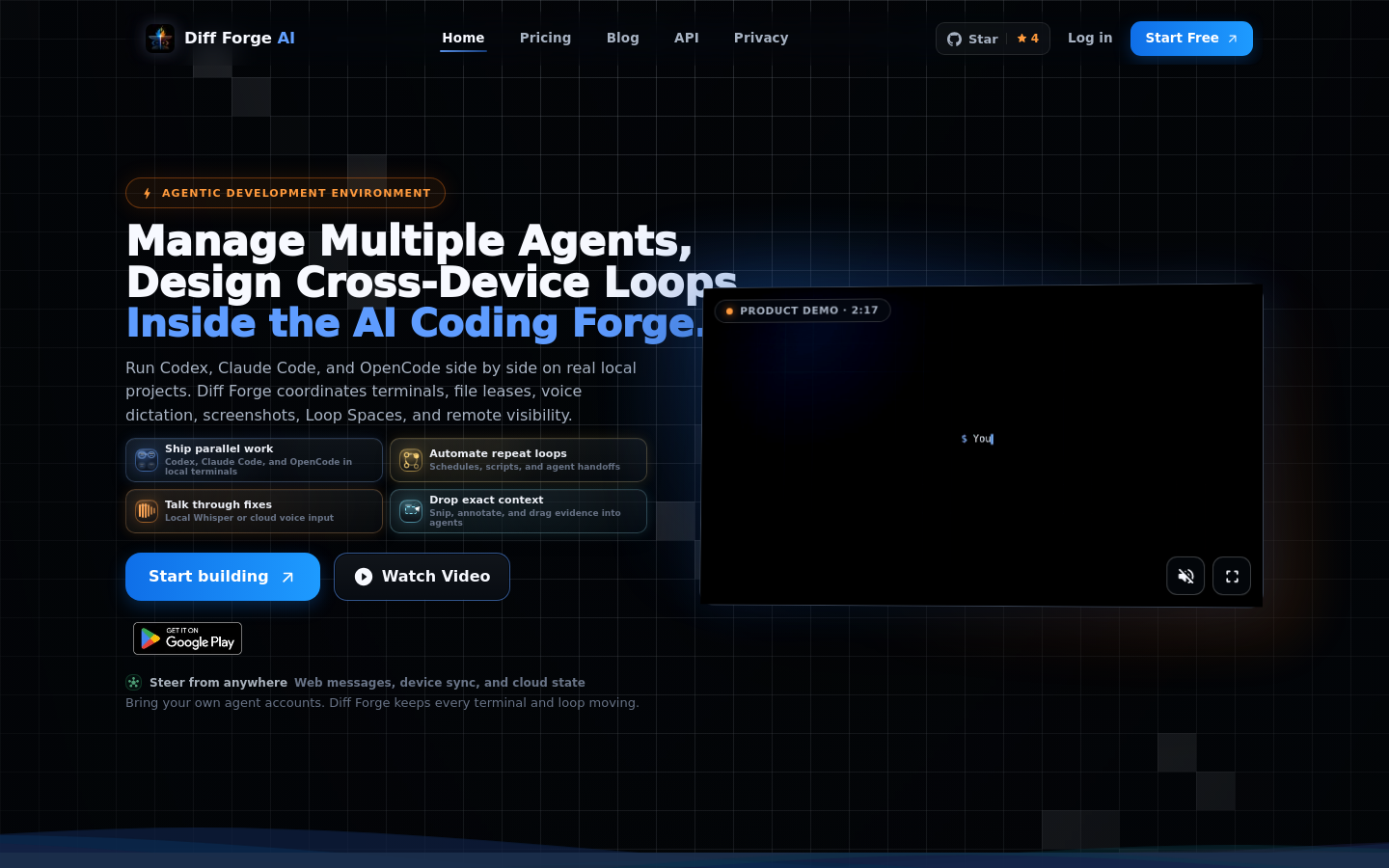Click the GitHub octocat icon
This screenshot has height=868, width=1389.
(954, 39)
